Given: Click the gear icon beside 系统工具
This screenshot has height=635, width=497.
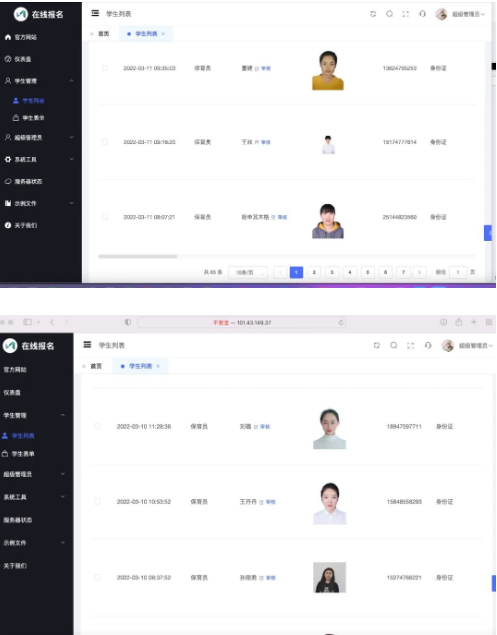Looking at the screenshot, I should click(x=8, y=160).
